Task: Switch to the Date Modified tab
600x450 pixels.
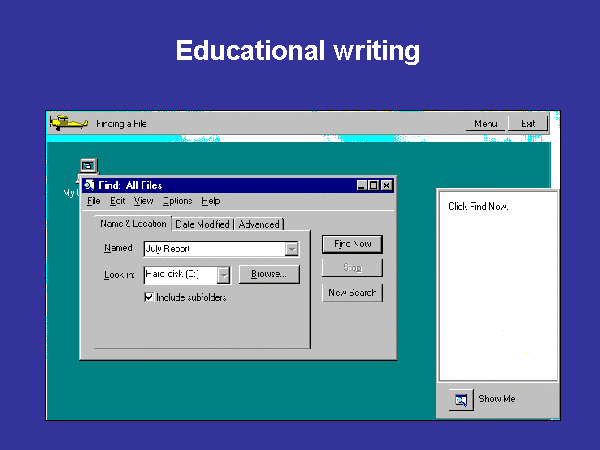Action: tap(203, 224)
